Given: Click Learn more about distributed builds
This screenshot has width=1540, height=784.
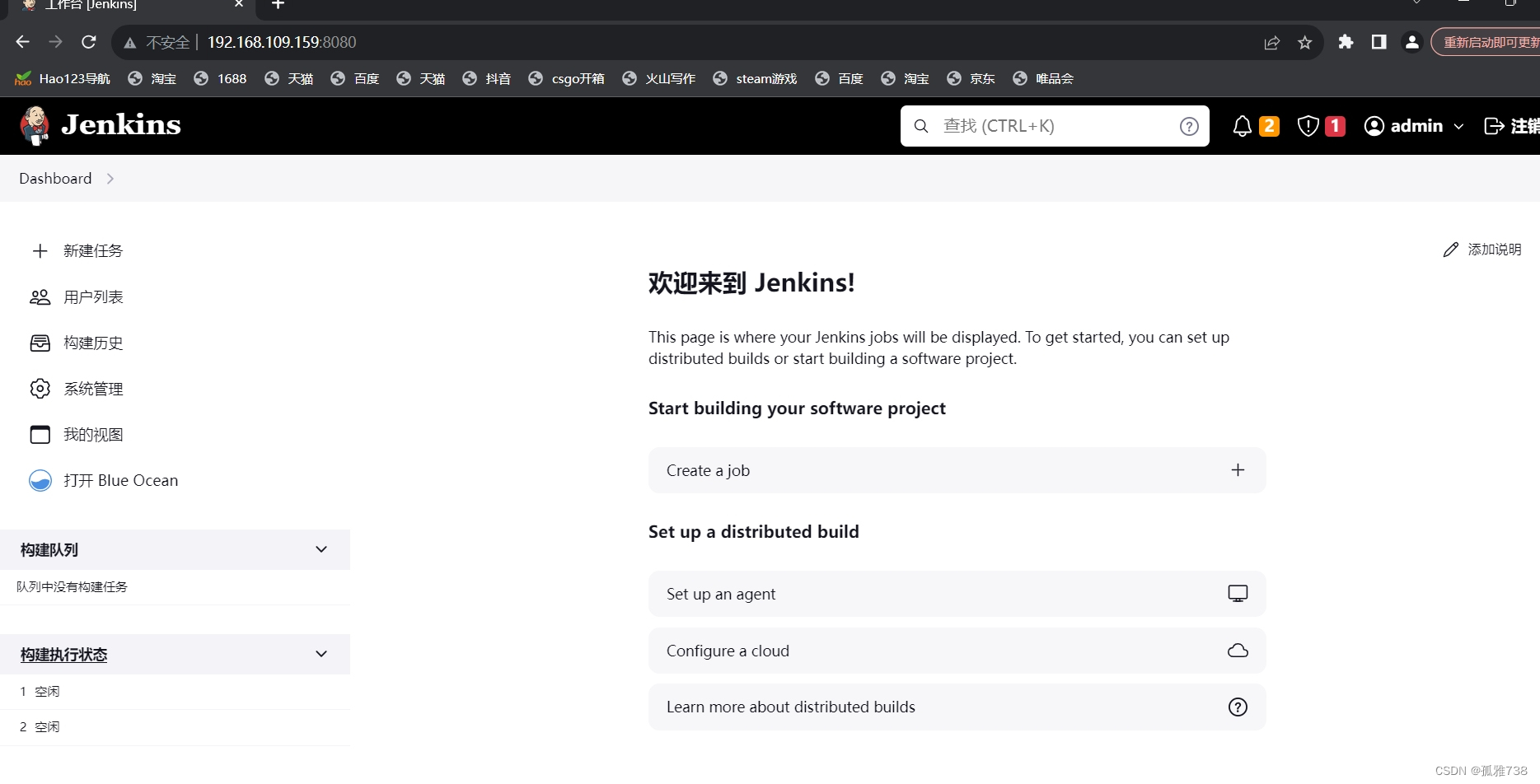Looking at the screenshot, I should coord(956,707).
